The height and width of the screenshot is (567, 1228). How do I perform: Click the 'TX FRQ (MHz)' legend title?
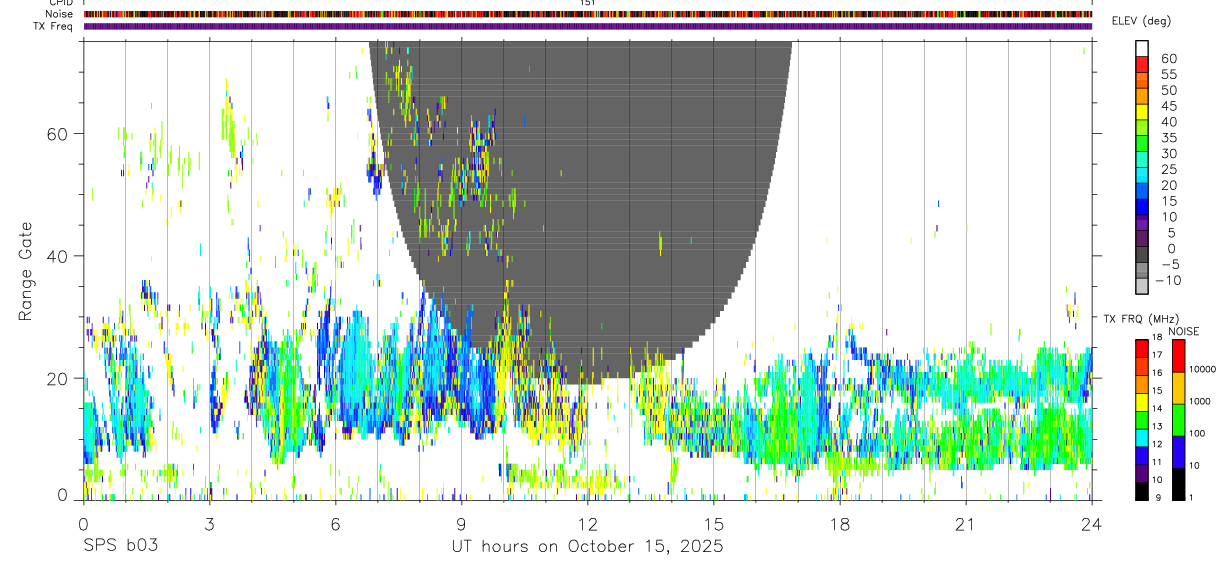click(1141, 318)
